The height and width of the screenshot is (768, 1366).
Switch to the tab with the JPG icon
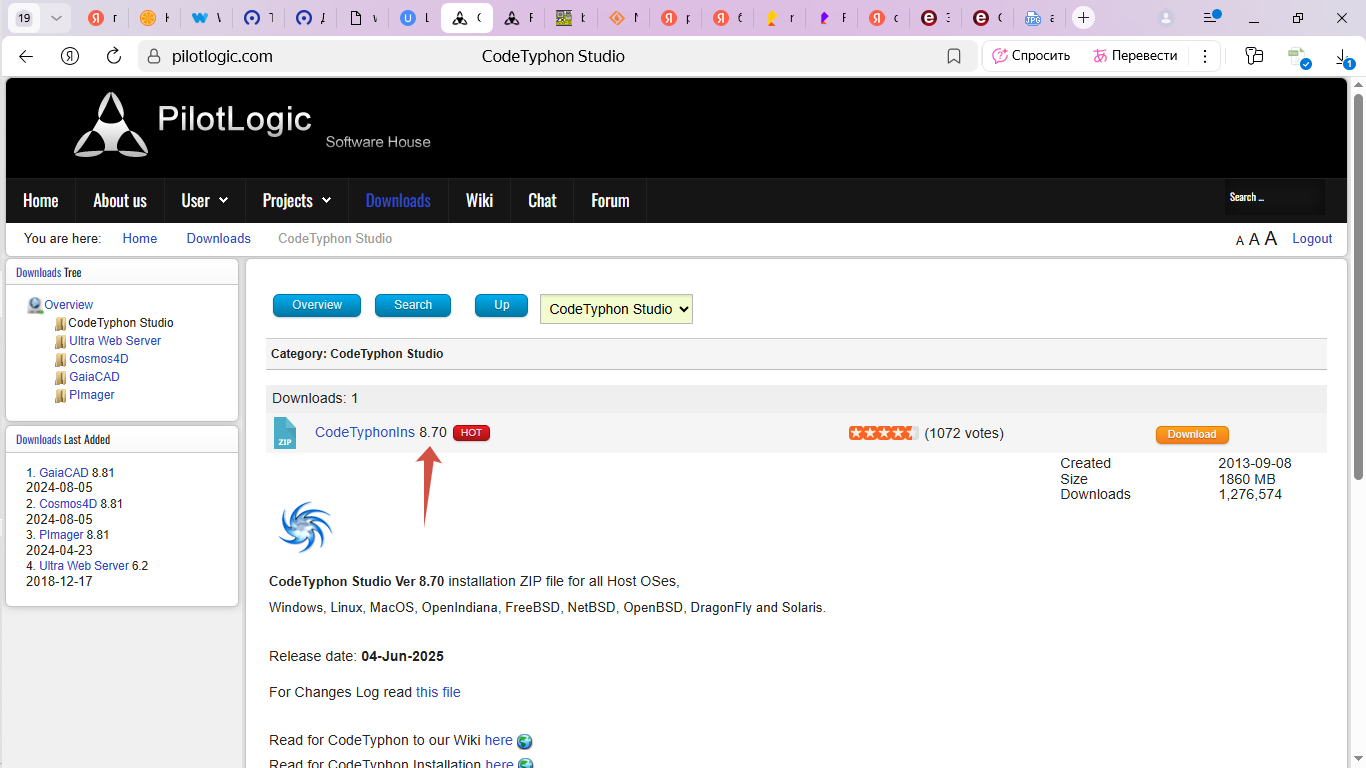click(1041, 18)
